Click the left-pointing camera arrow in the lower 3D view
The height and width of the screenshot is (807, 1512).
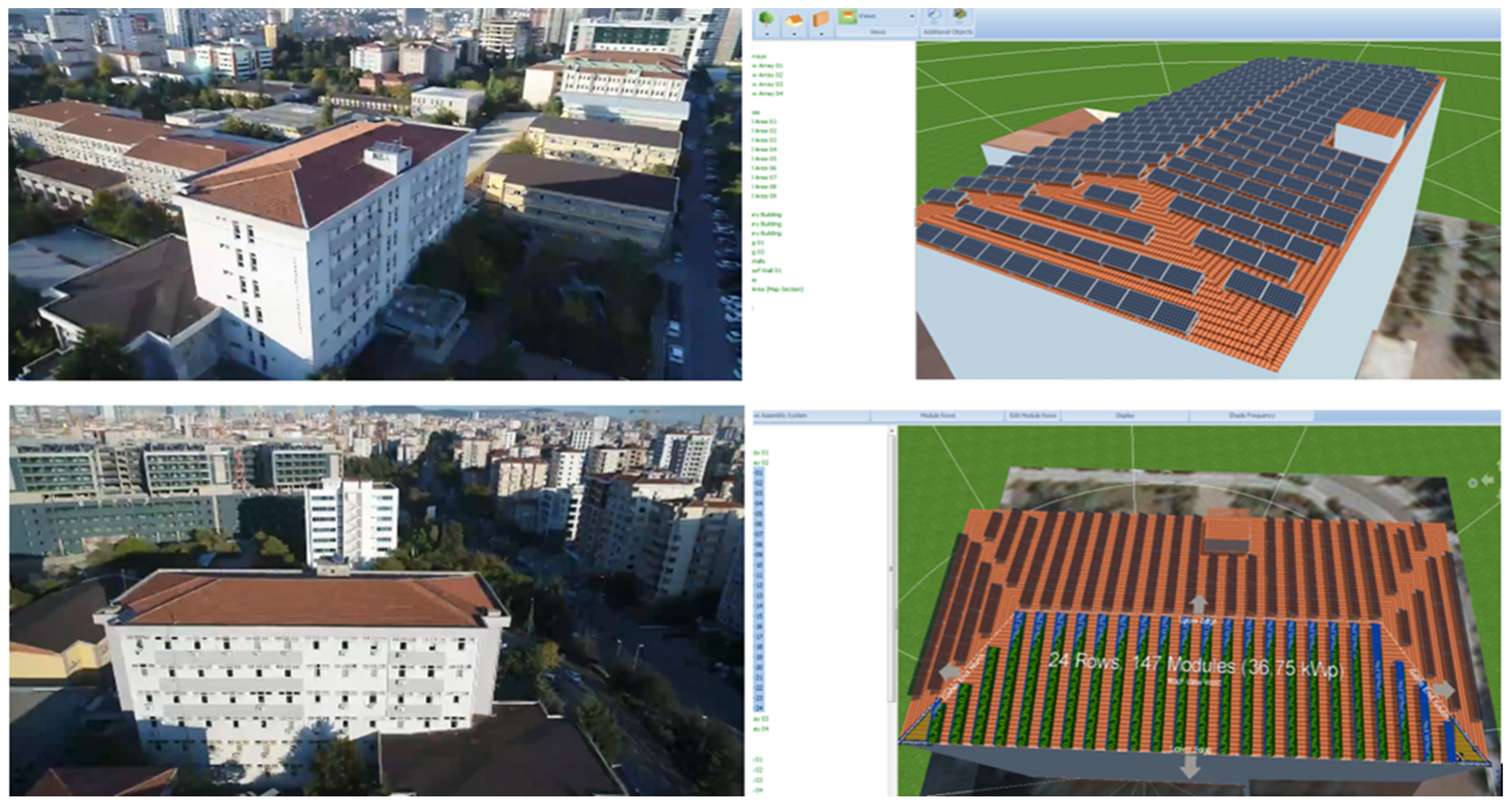[1488, 480]
